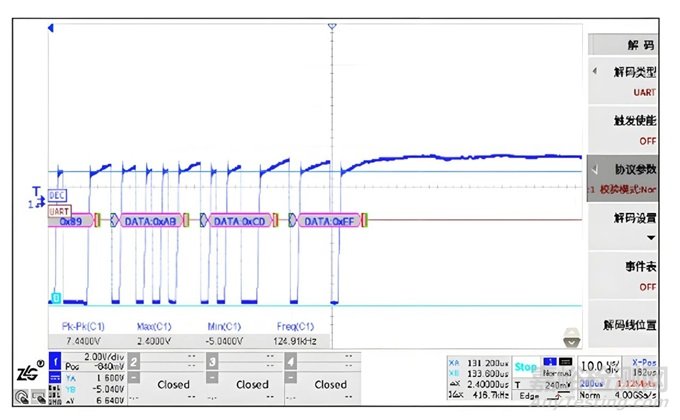Select the DATA:0xAB decoded packet
680x420 pixels.
tap(150, 221)
